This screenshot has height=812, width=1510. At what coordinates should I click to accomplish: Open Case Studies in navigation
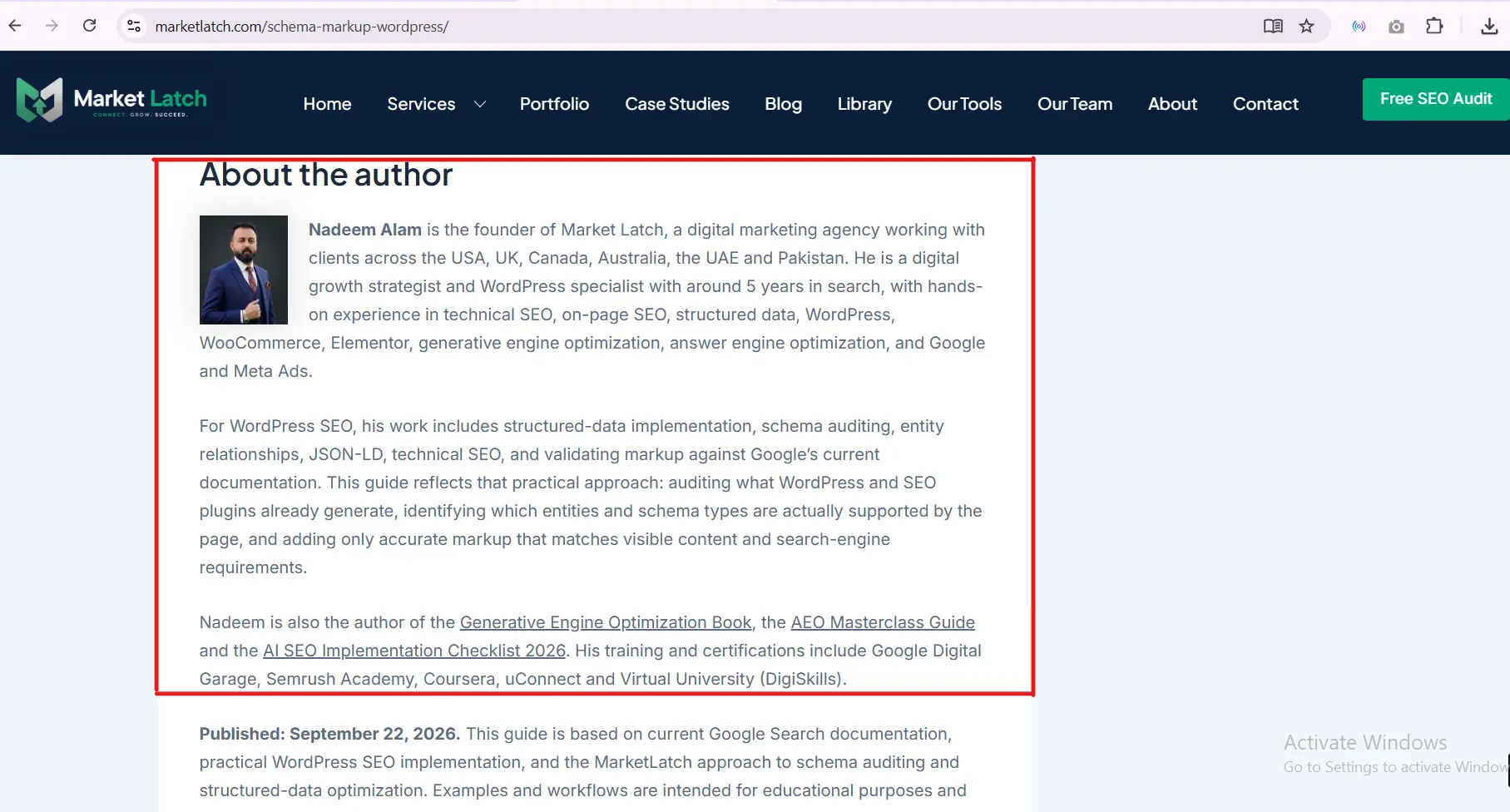(677, 104)
